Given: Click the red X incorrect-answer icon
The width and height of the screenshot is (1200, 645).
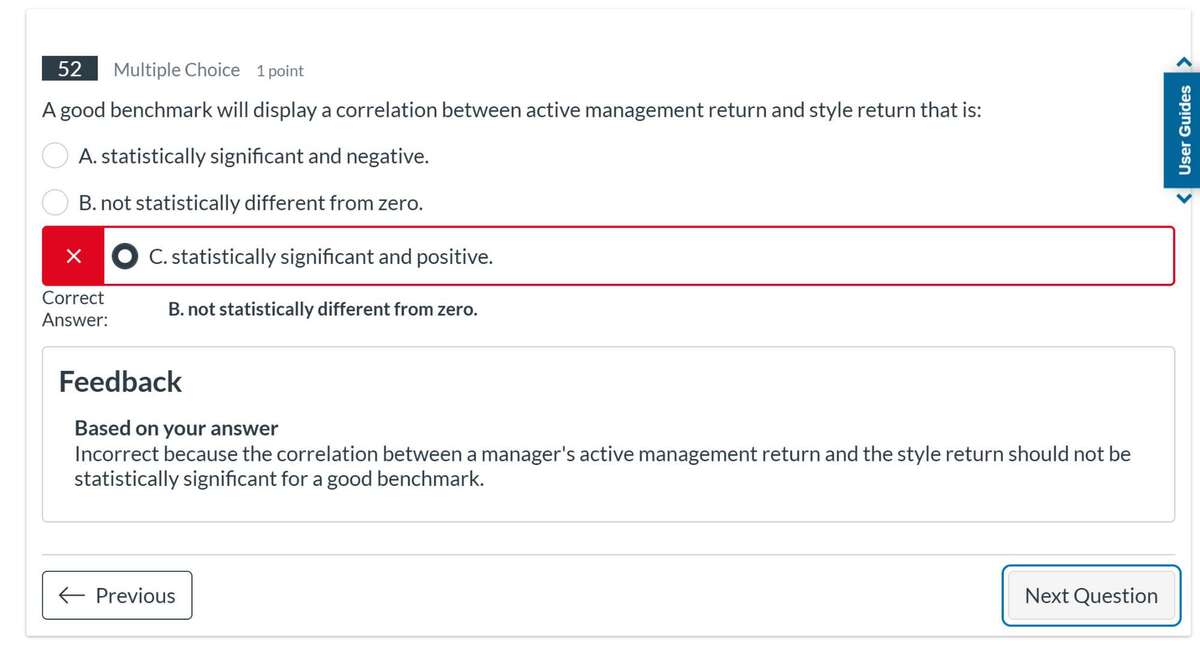Looking at the screenshot, I should pos(73,256).
